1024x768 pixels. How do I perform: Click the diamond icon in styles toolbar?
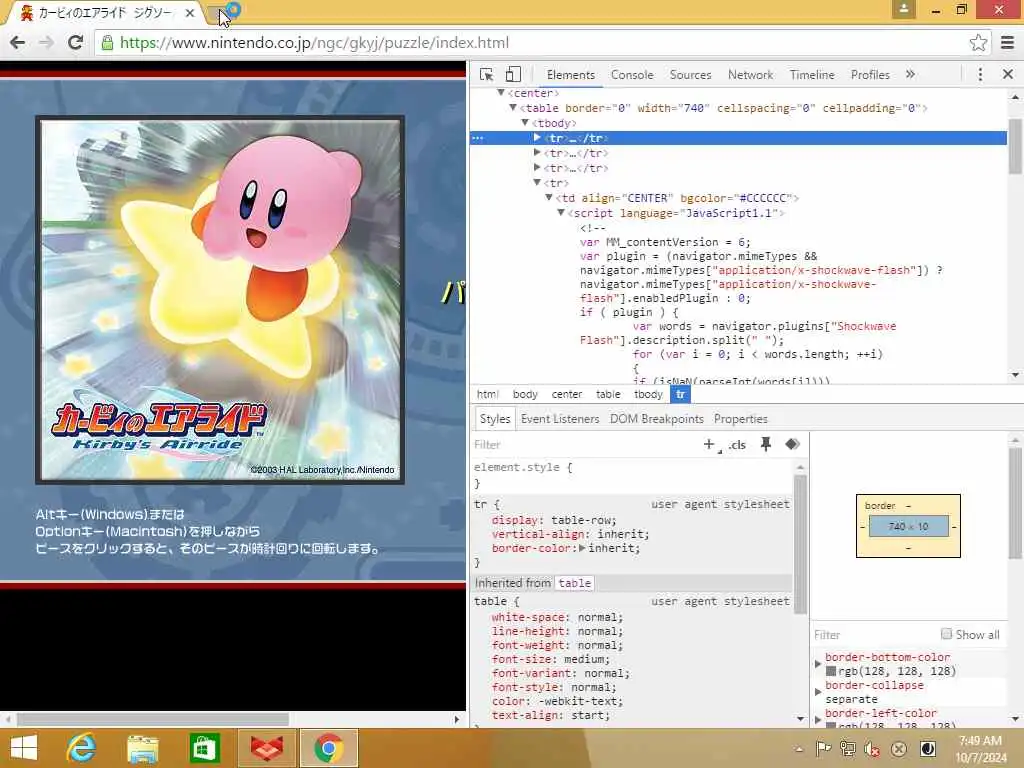792,444
